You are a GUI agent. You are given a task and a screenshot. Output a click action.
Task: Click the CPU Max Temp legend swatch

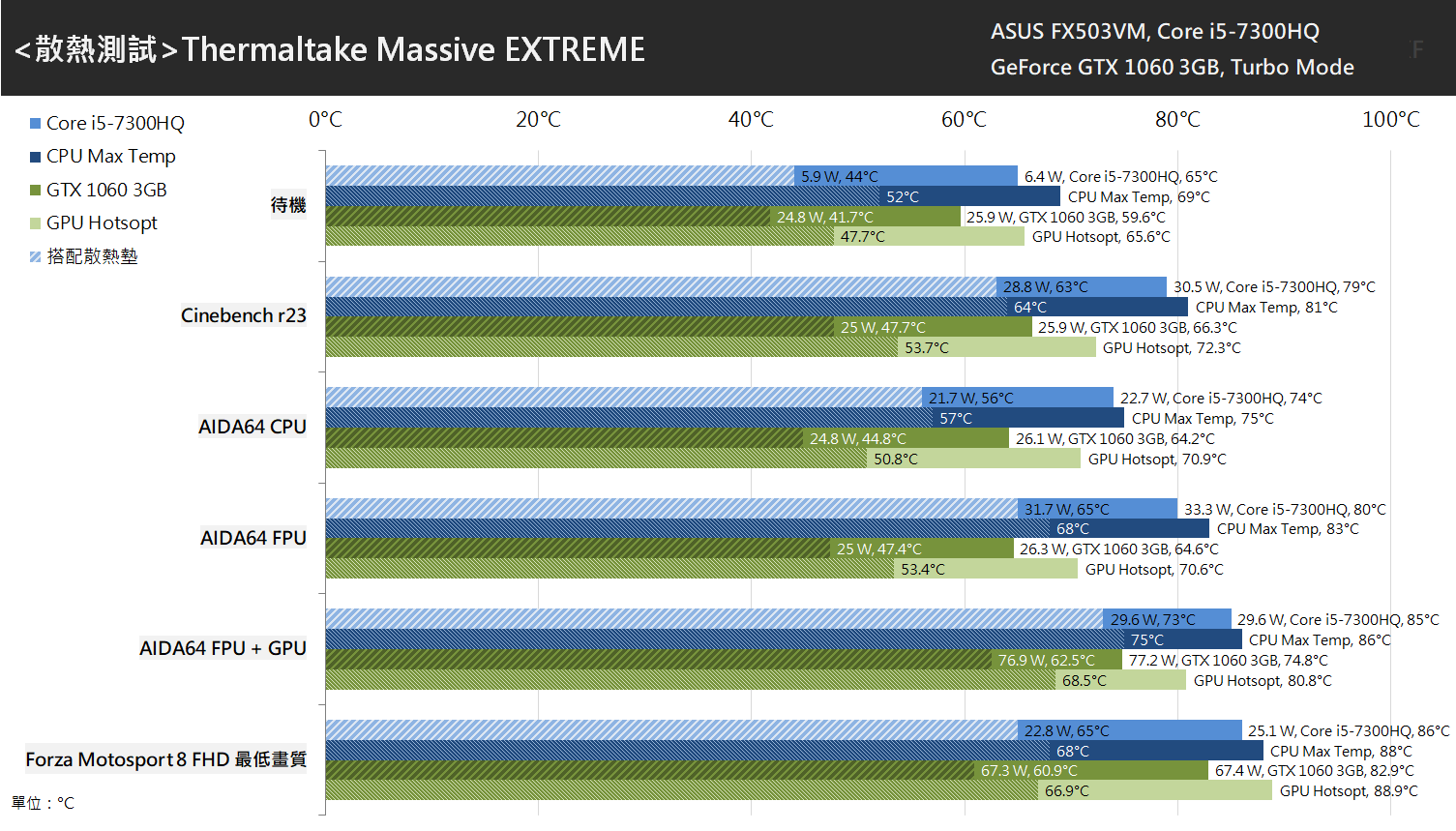pos(35,157)
